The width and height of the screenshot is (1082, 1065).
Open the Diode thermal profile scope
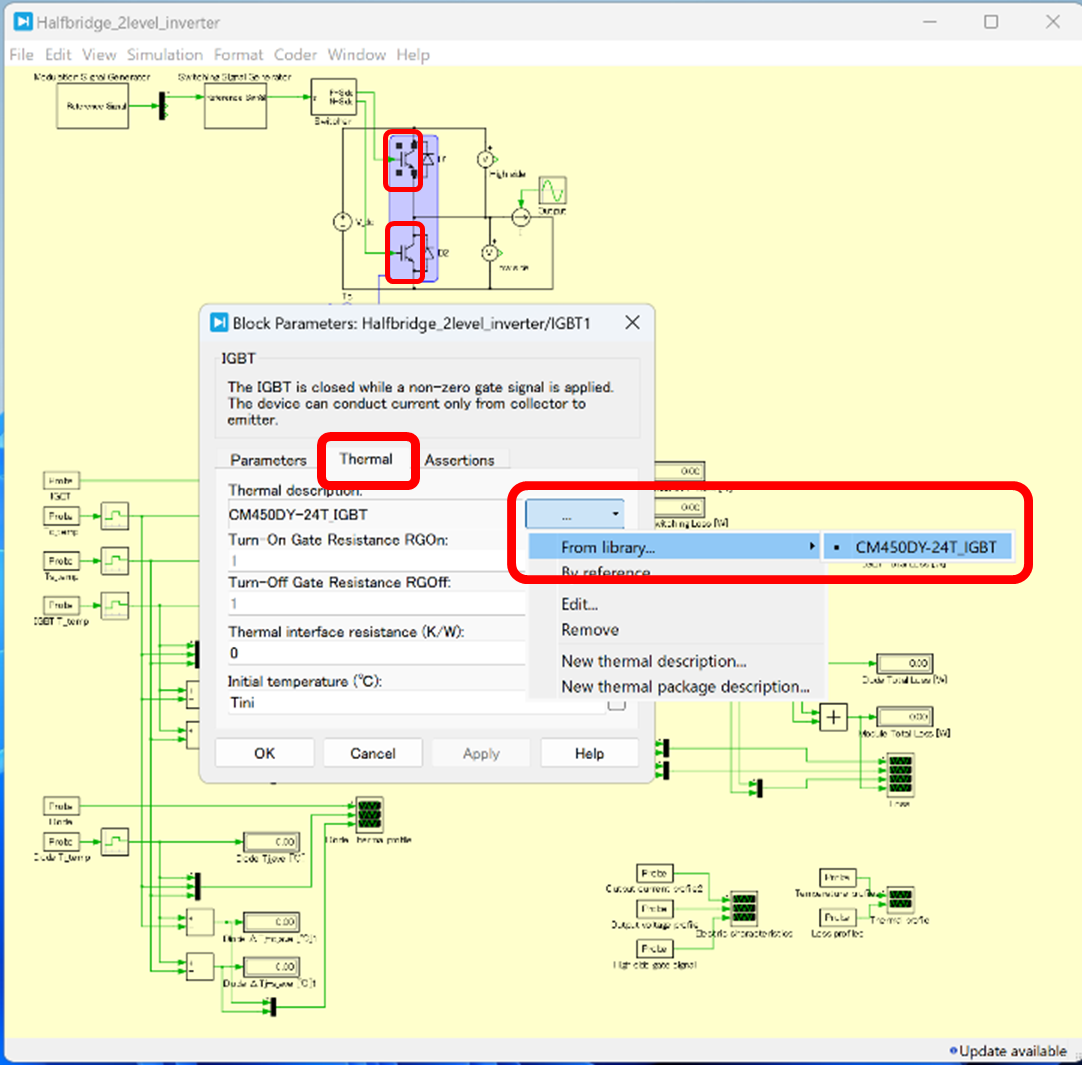(369, 815)
